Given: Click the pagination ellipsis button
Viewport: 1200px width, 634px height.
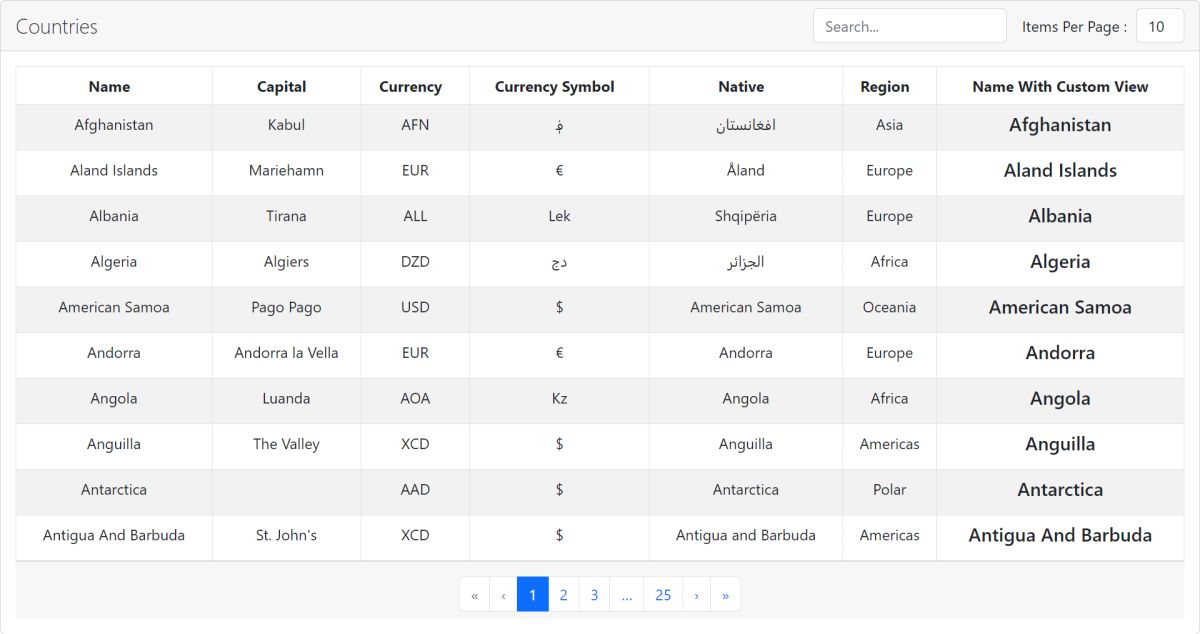Looking at the screenshot, I should tap(627, 594).
